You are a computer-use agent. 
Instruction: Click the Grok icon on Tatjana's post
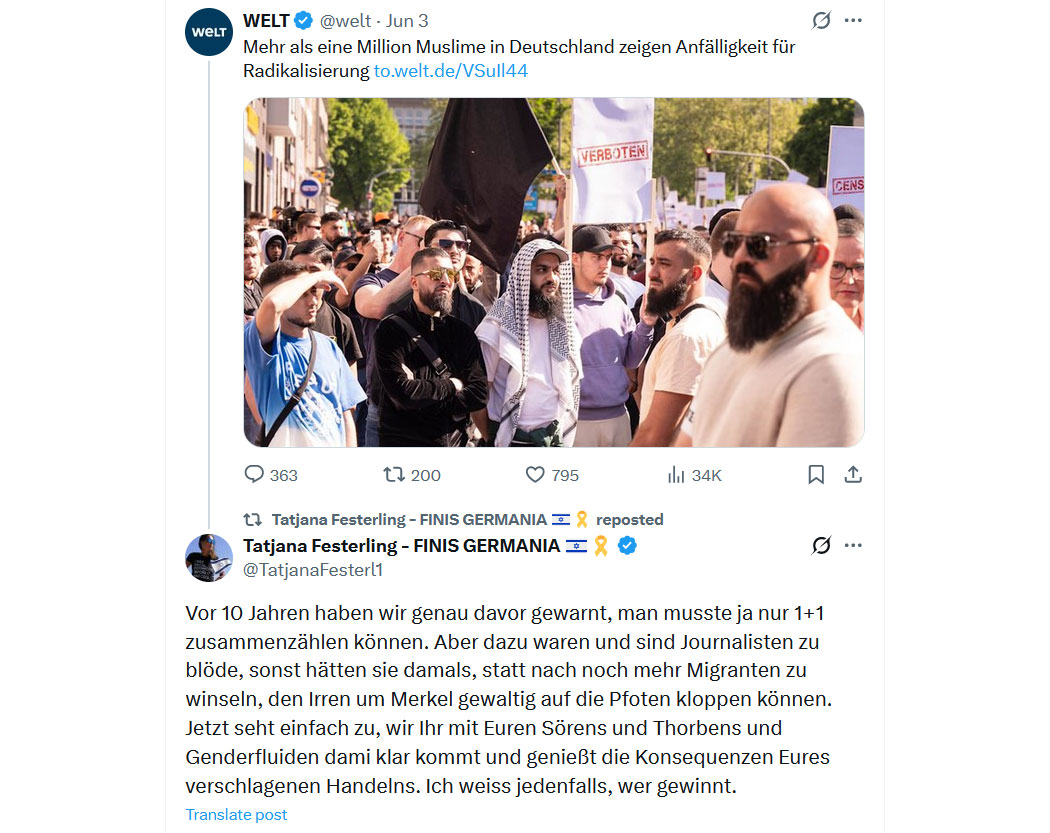pyautogui.click(x=822, y=546)
